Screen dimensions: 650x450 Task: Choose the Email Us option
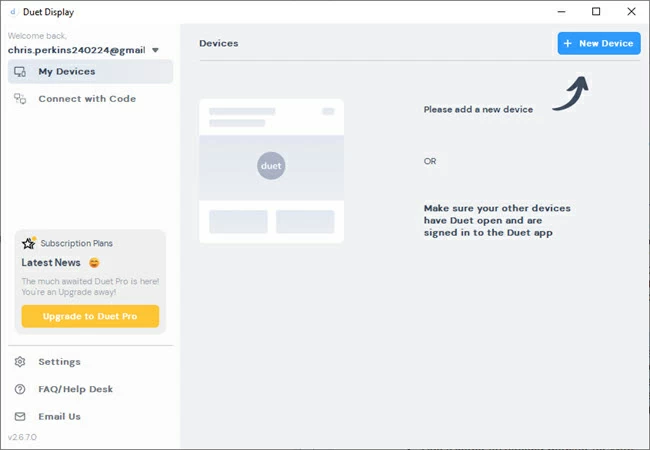(x=90, y=416)
